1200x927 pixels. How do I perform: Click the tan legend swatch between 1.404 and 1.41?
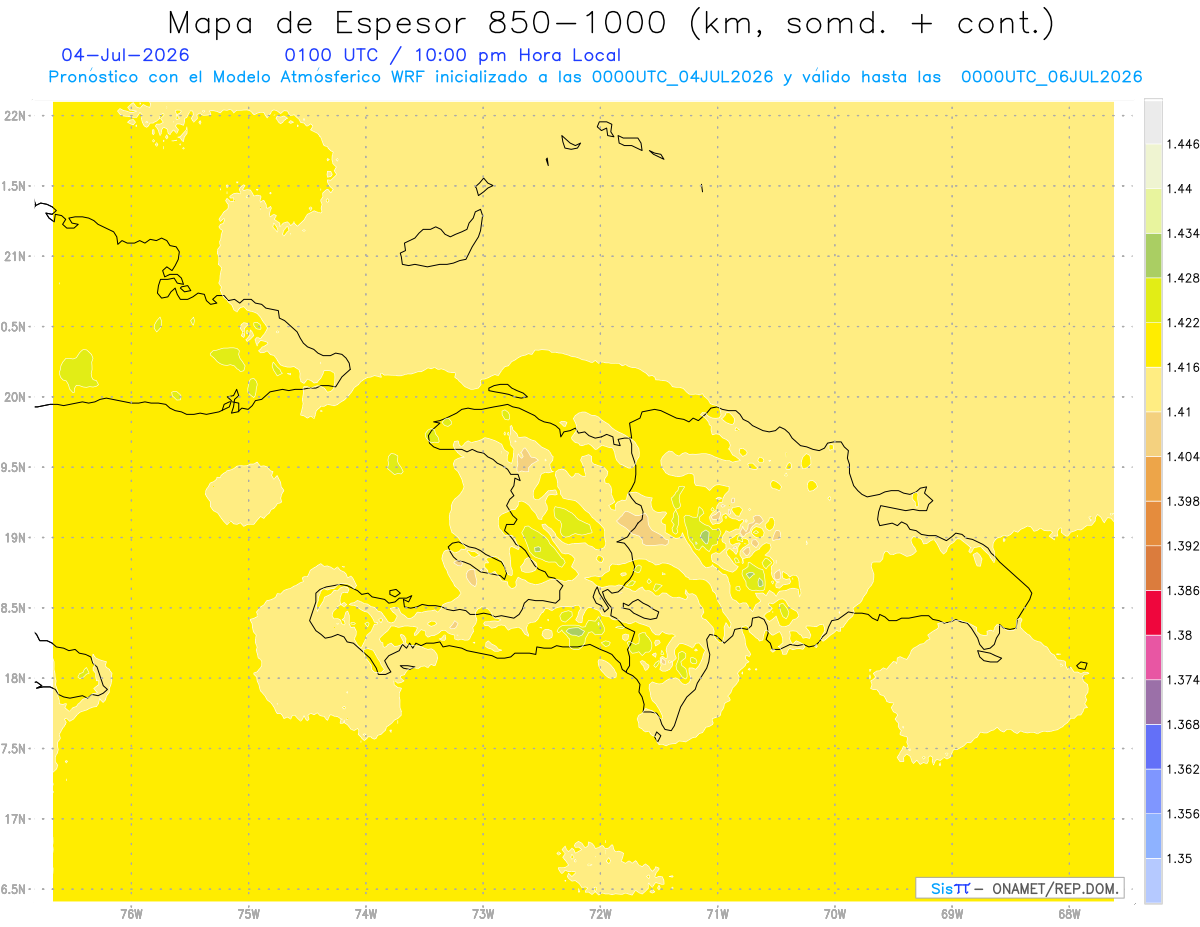(1153, 434)
